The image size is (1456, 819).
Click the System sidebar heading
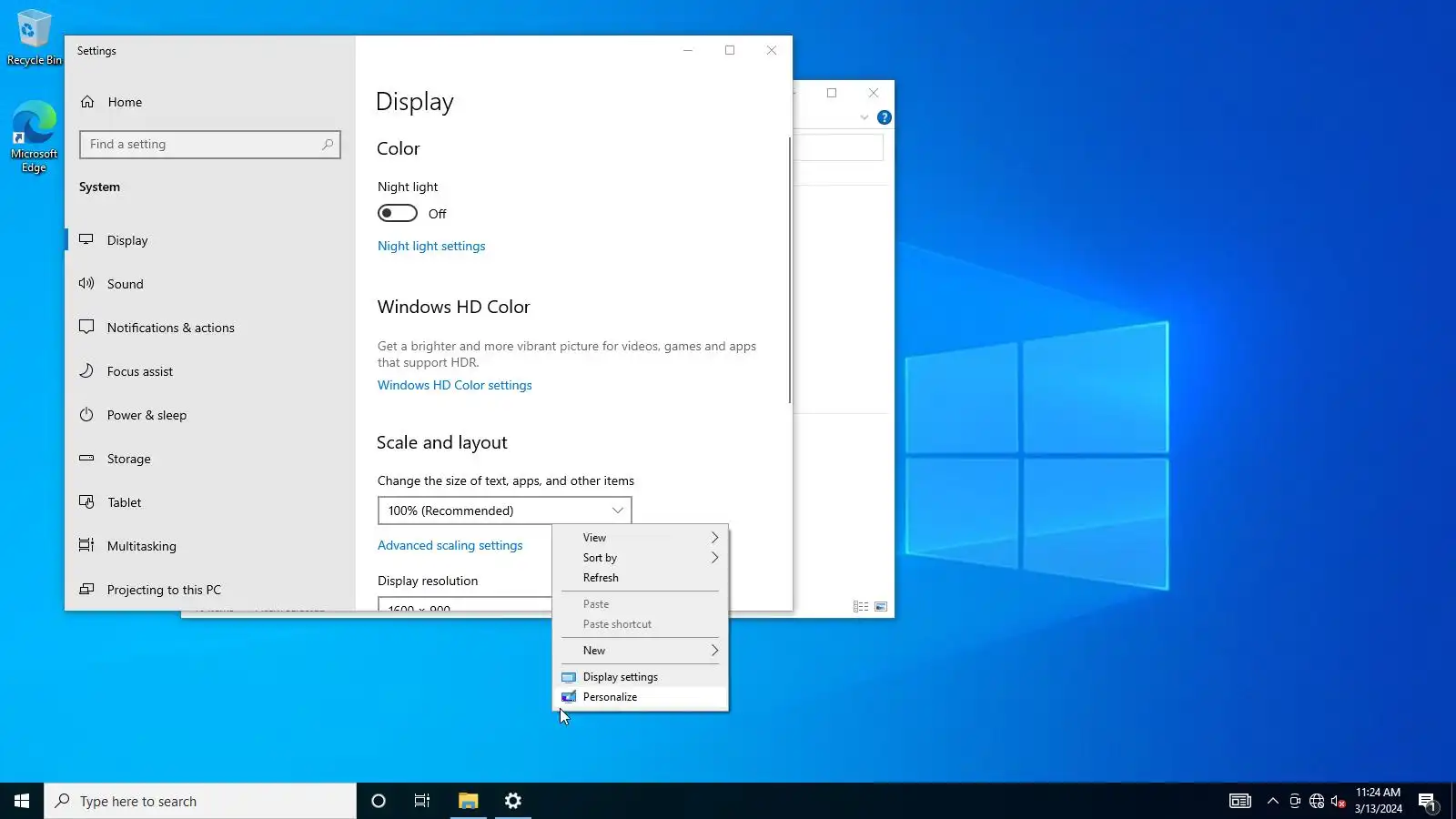[99, 187]
